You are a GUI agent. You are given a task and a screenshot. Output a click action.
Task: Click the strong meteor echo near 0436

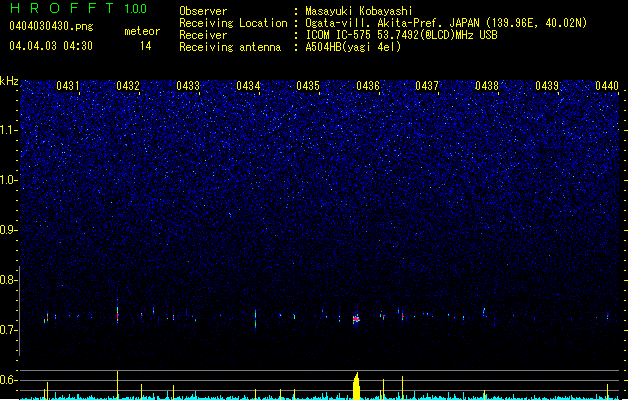click(x=356, y=319)
